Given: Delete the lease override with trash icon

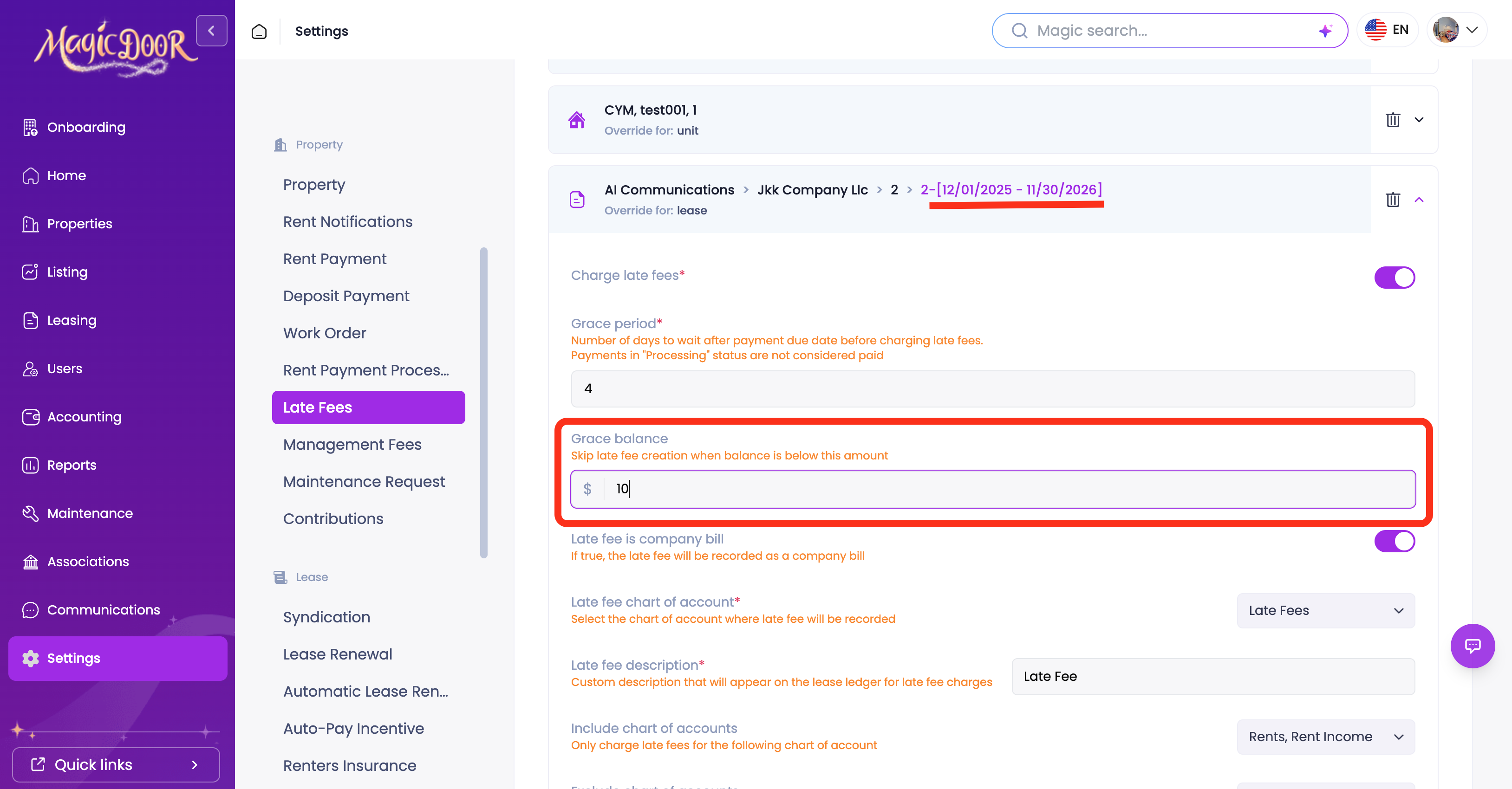Looking at the screenshot, I should coord(1392,200).
